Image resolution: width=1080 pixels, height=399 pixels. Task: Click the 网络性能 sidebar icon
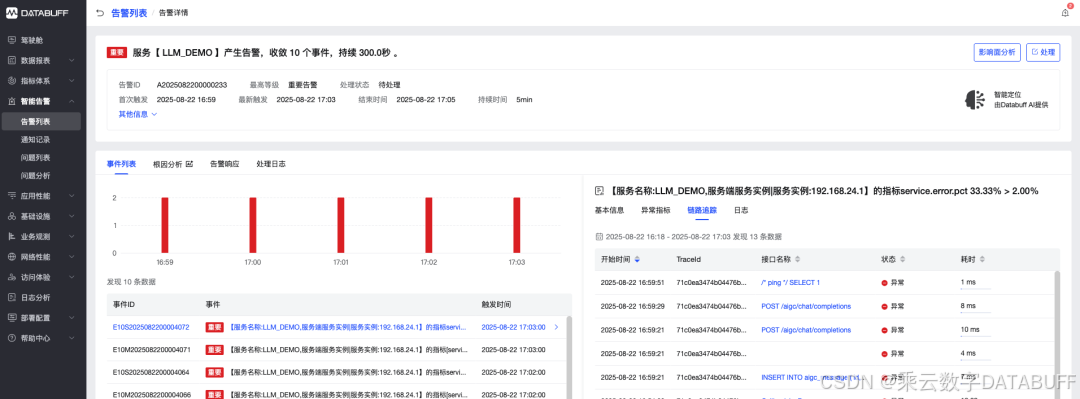tap(12, 256)
